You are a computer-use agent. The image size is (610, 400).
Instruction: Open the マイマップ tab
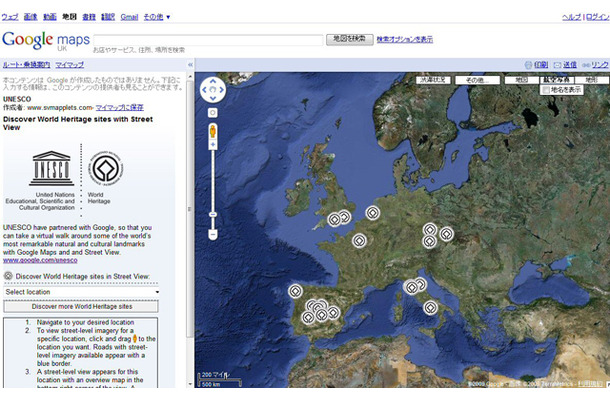69,65
